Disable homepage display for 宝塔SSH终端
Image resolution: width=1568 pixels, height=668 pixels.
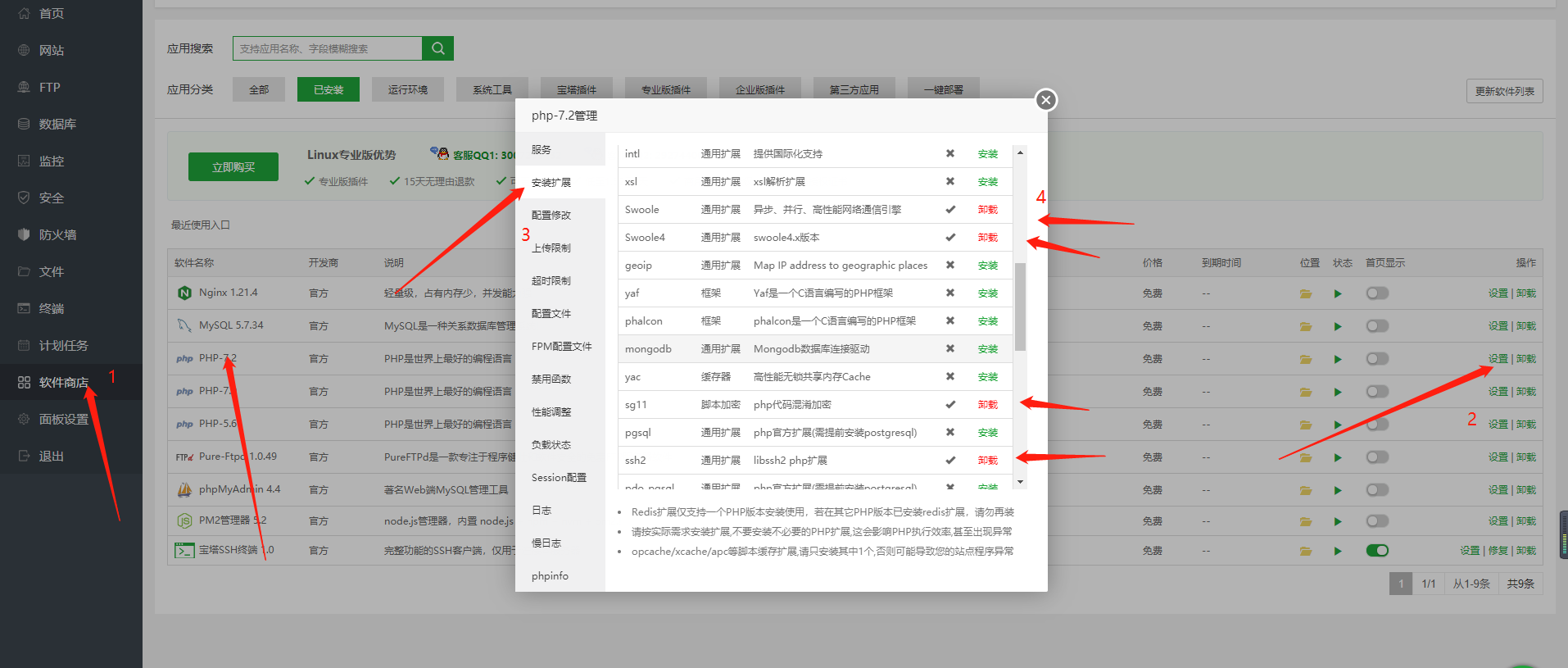click(x=1377, y=550)
